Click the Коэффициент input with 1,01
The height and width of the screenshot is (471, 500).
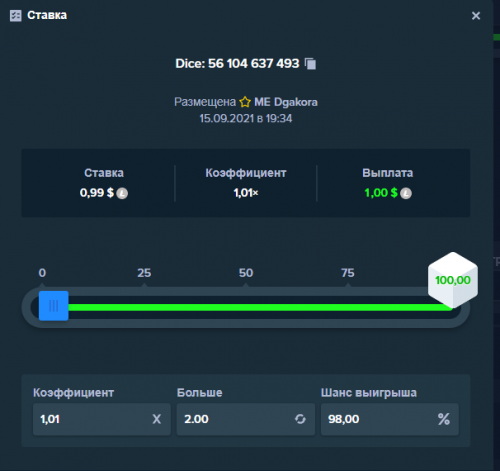click(102, 419)
